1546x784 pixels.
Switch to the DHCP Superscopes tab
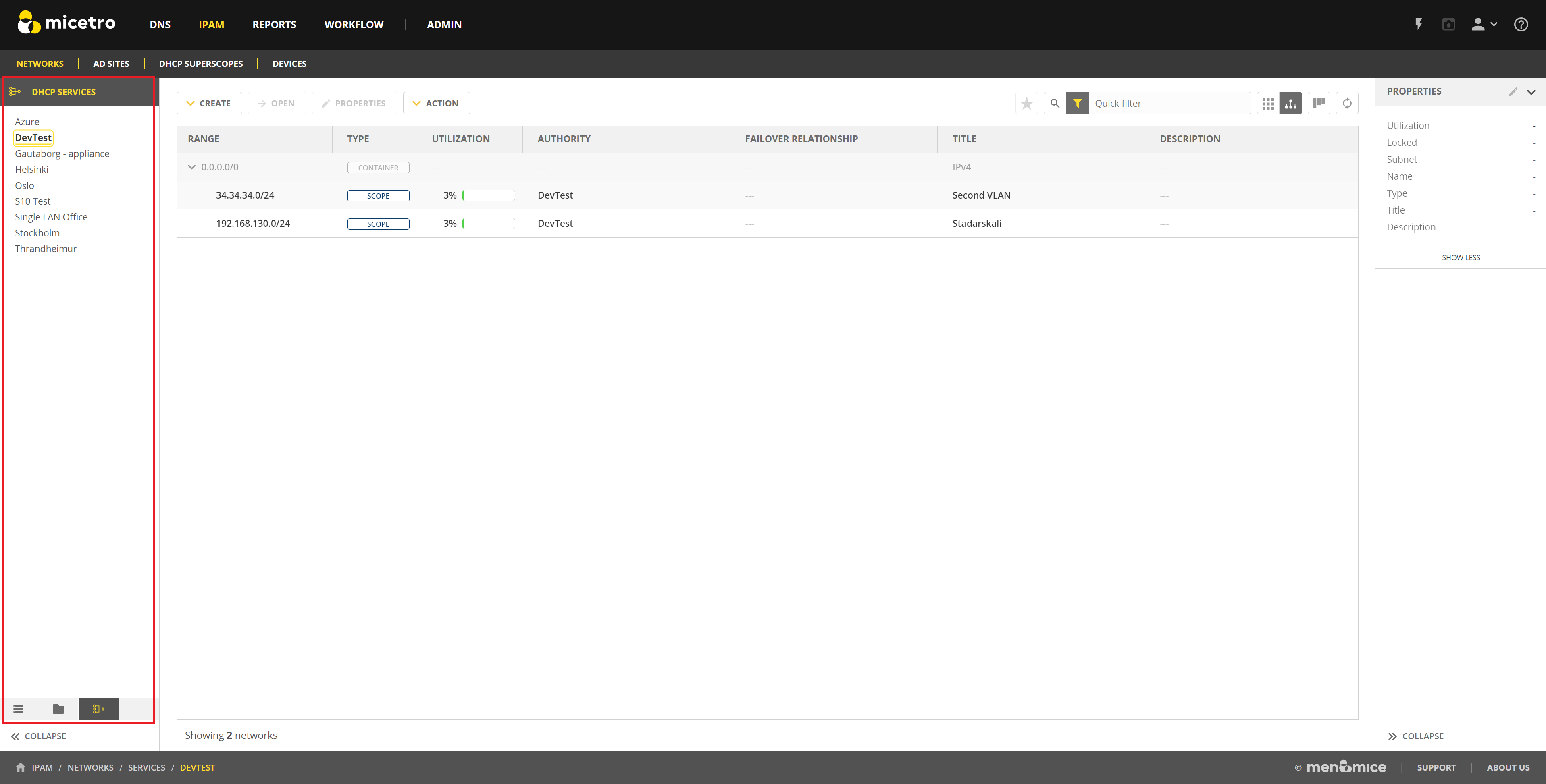[201, 64]
